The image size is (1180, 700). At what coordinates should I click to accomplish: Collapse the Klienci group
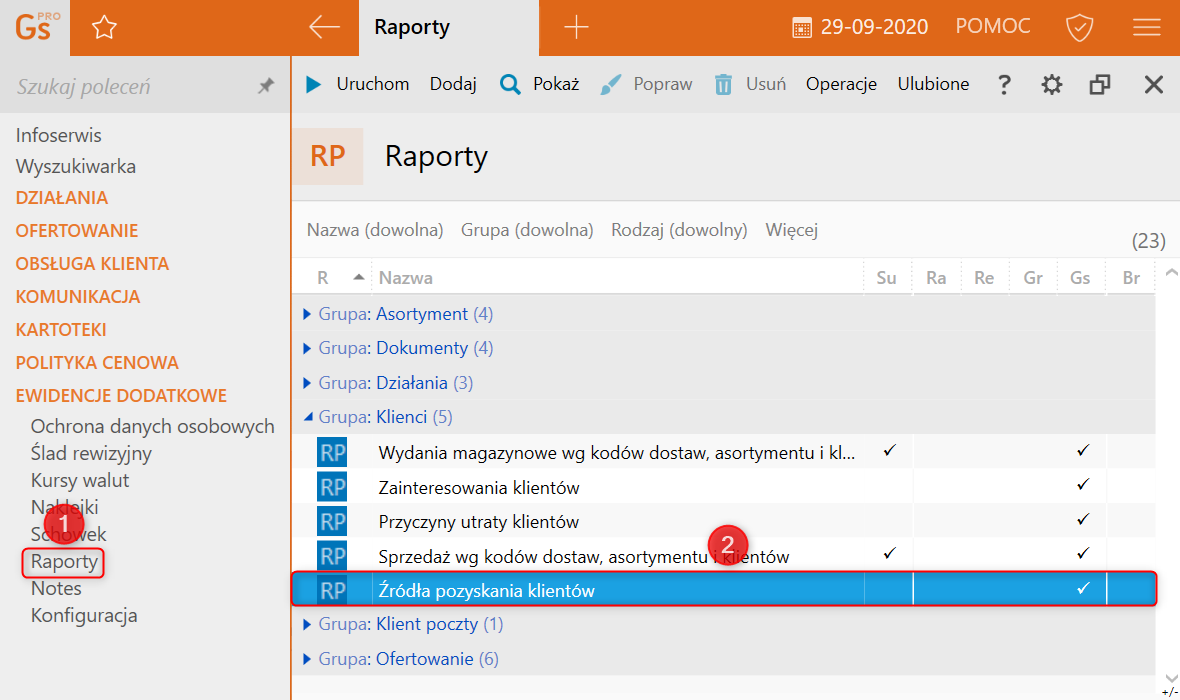[x=308, y=417]
